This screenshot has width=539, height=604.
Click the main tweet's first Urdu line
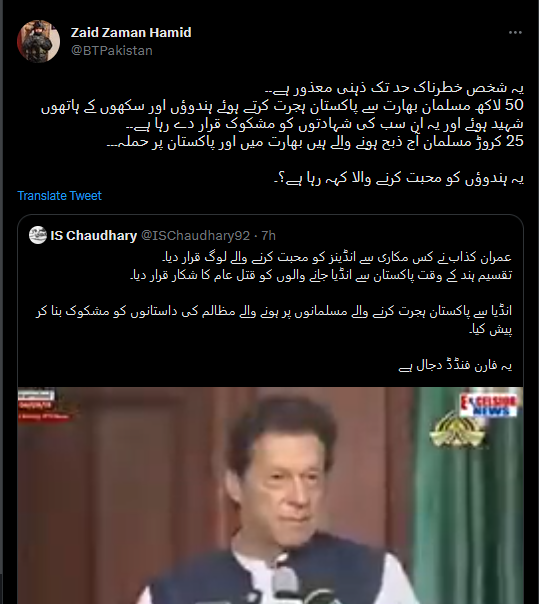[x=395, y=88]
